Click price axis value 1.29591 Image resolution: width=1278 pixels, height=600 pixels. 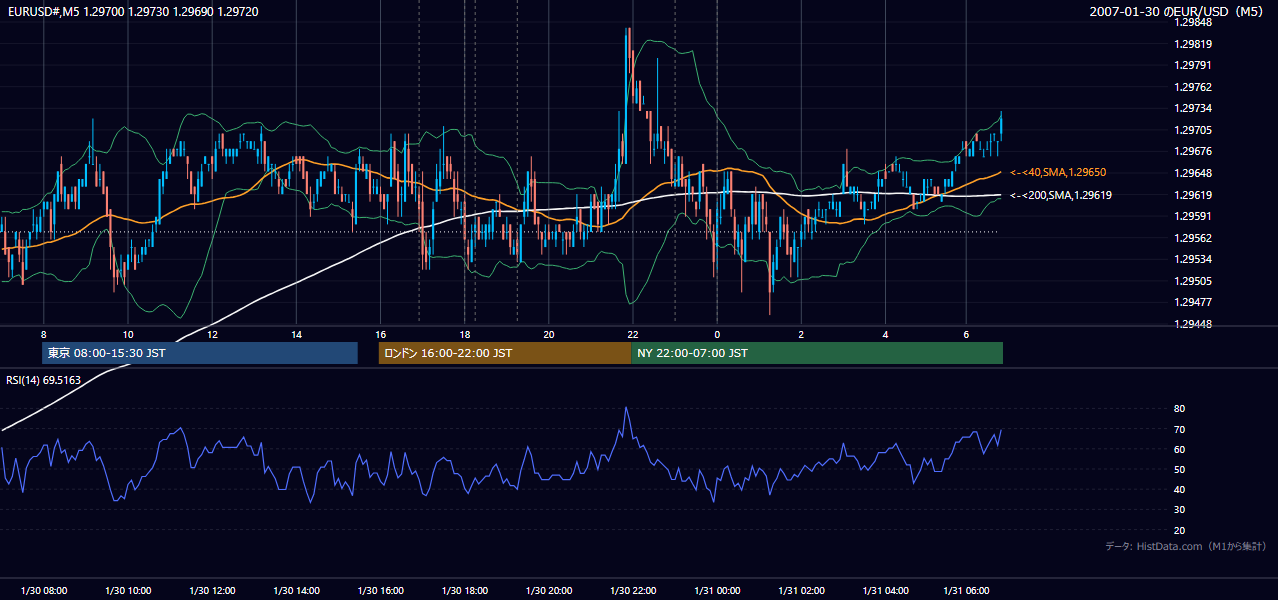pyautogui.click(x=1193, y=216)
